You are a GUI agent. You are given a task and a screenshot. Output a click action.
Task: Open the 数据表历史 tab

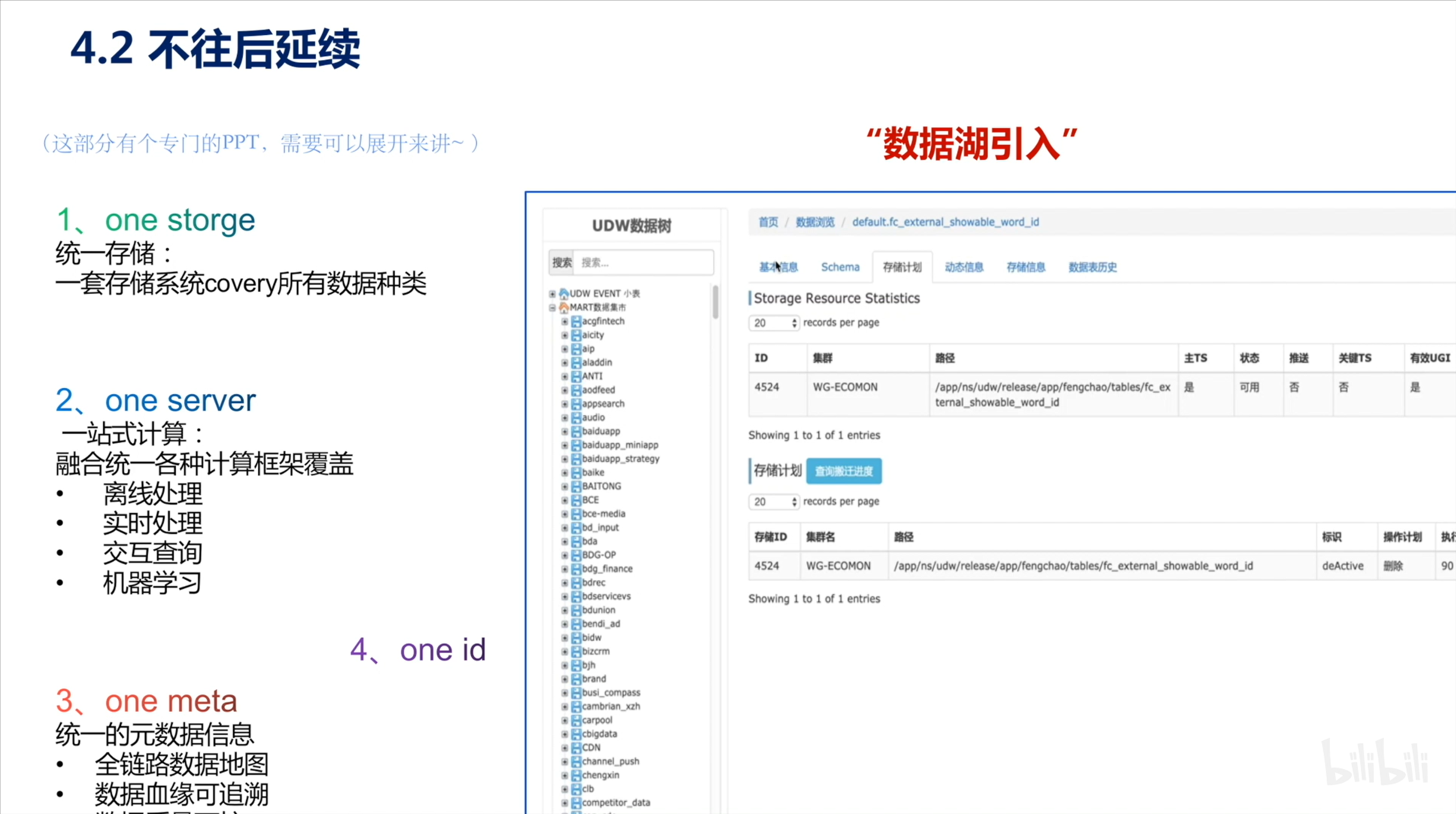[x=1092, y=267]
